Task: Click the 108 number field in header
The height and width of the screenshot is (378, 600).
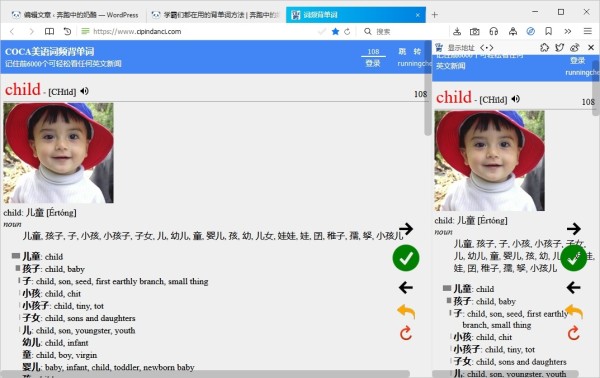Action: [373, 52]
